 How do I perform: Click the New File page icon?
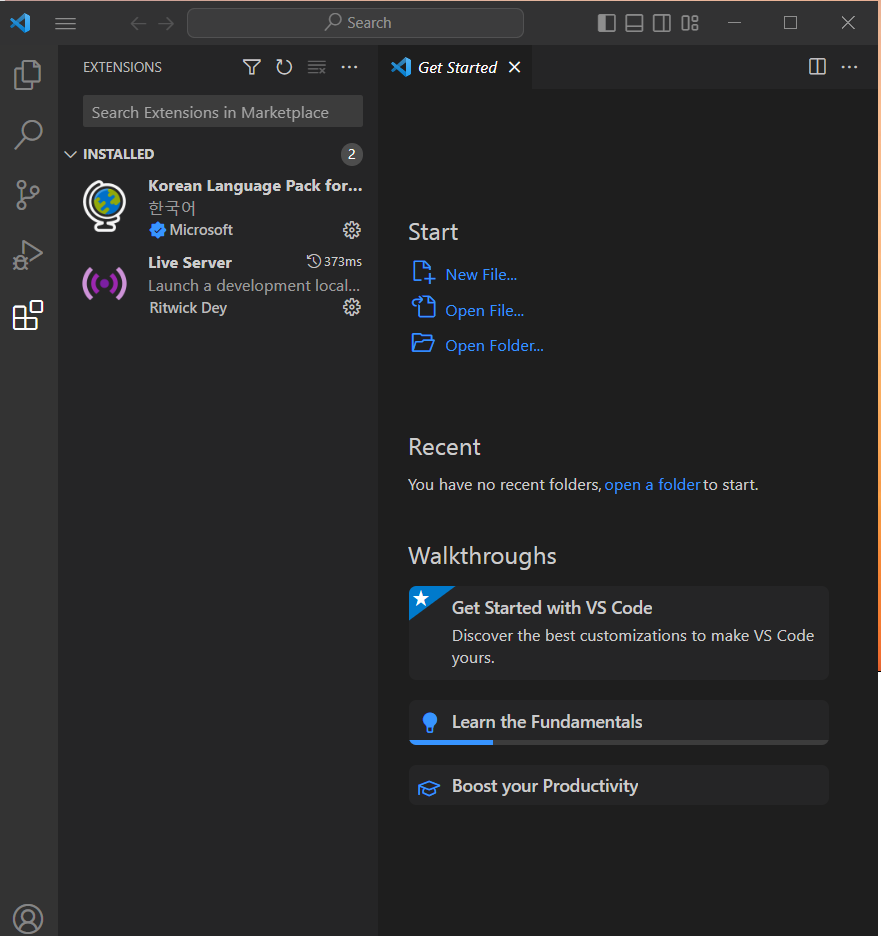(x=423, y=272)
